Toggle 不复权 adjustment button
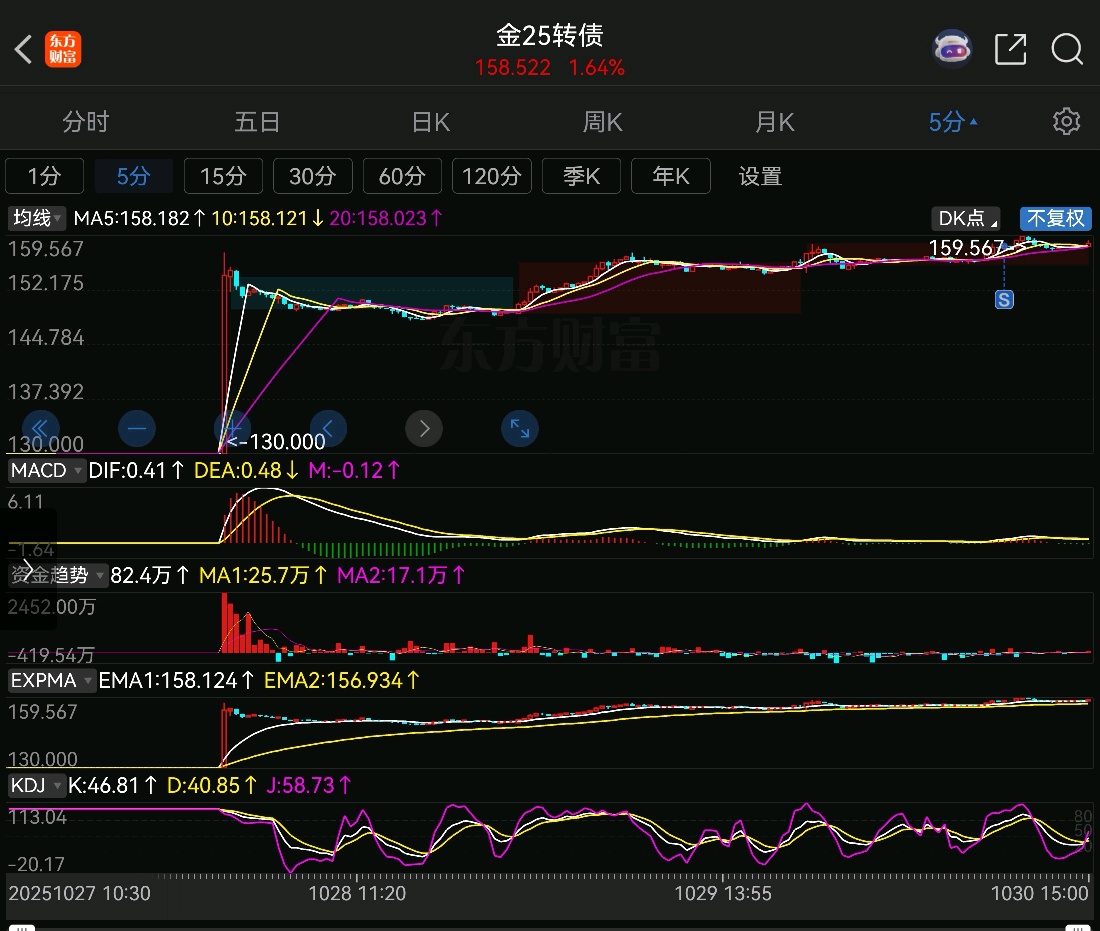This screenshot has width=1100, height=931. [x=1055, y=218]
